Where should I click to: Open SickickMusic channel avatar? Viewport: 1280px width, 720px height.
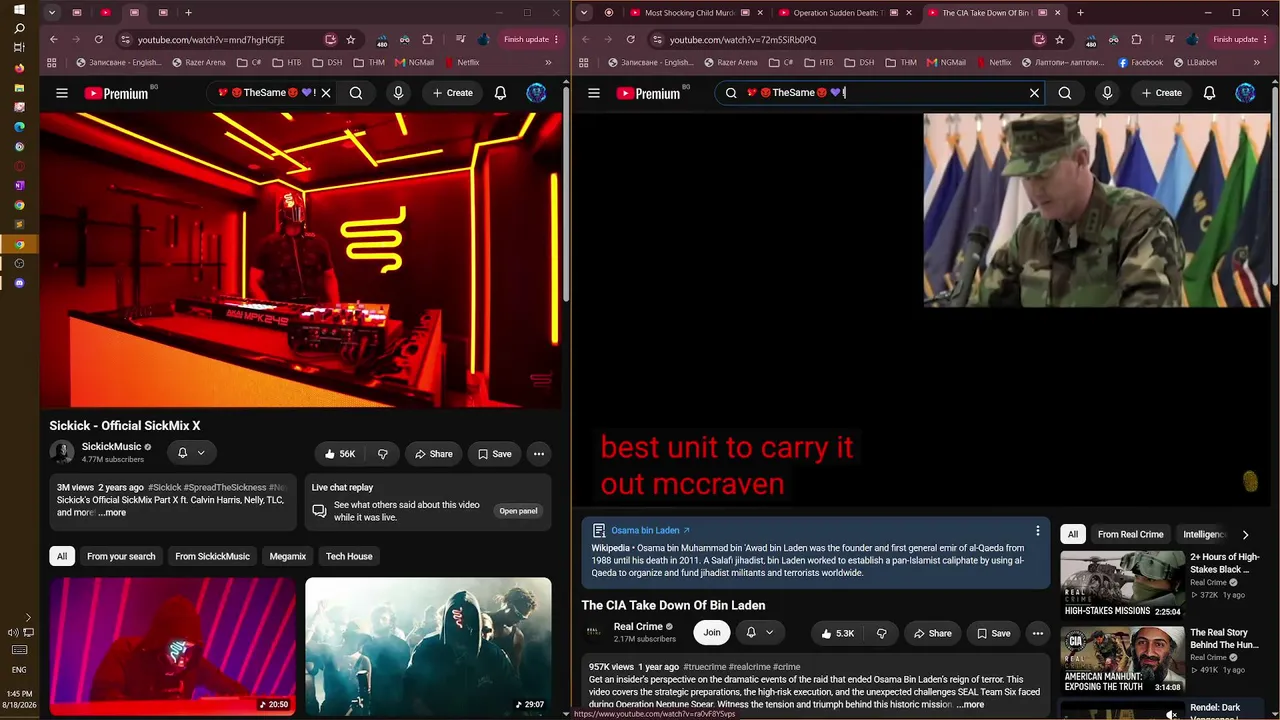click(x=62, y=452)
